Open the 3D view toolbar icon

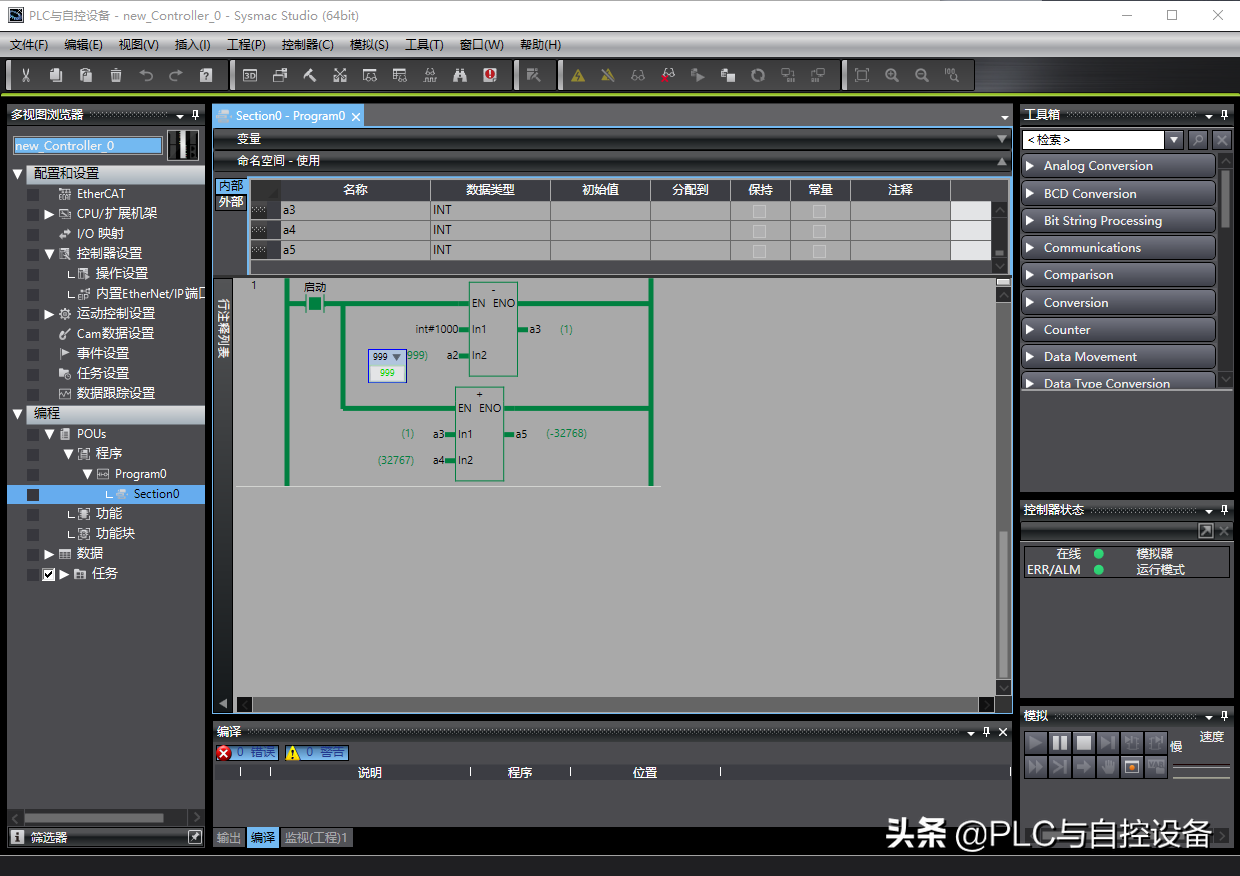(250, 75)
